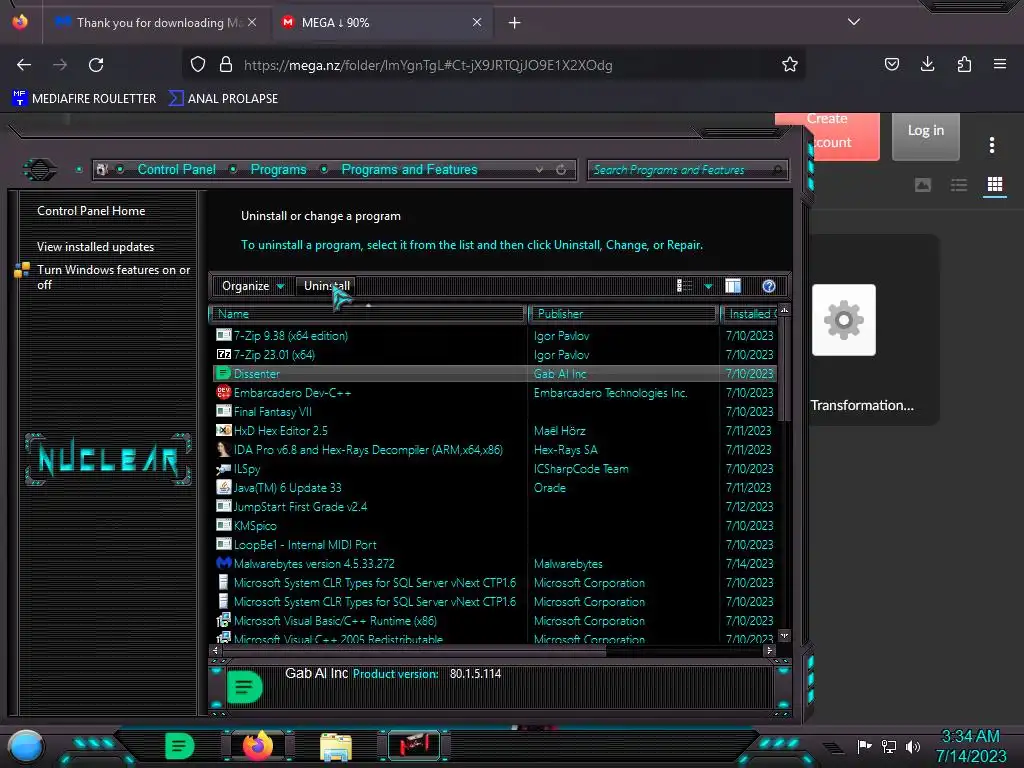Reload the MEGA page

(x=96, y=65)
